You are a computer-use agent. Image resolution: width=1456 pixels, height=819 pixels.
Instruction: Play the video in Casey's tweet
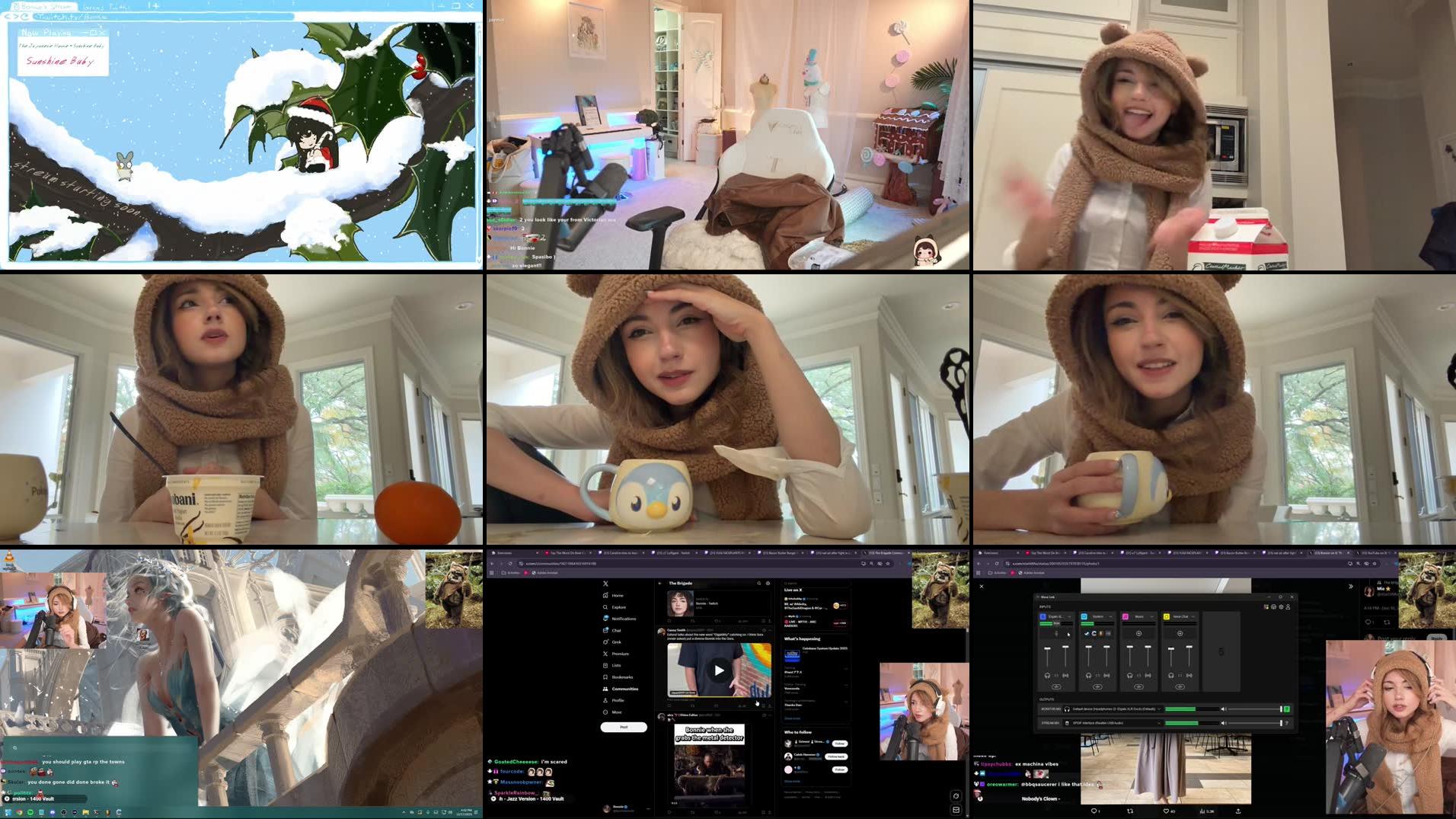[718, 670]
